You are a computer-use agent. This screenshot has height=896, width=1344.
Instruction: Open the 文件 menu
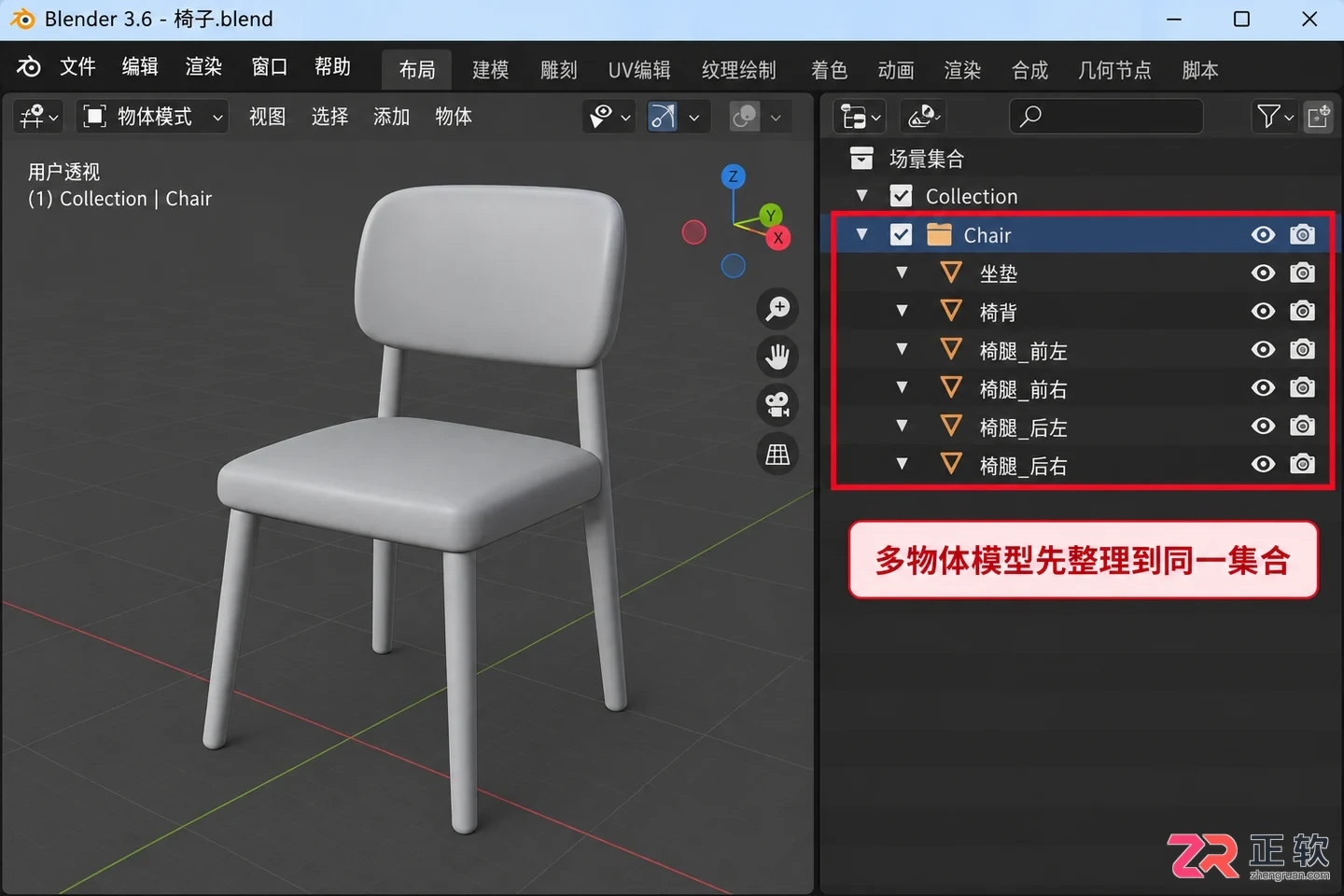tap(77, 67)
